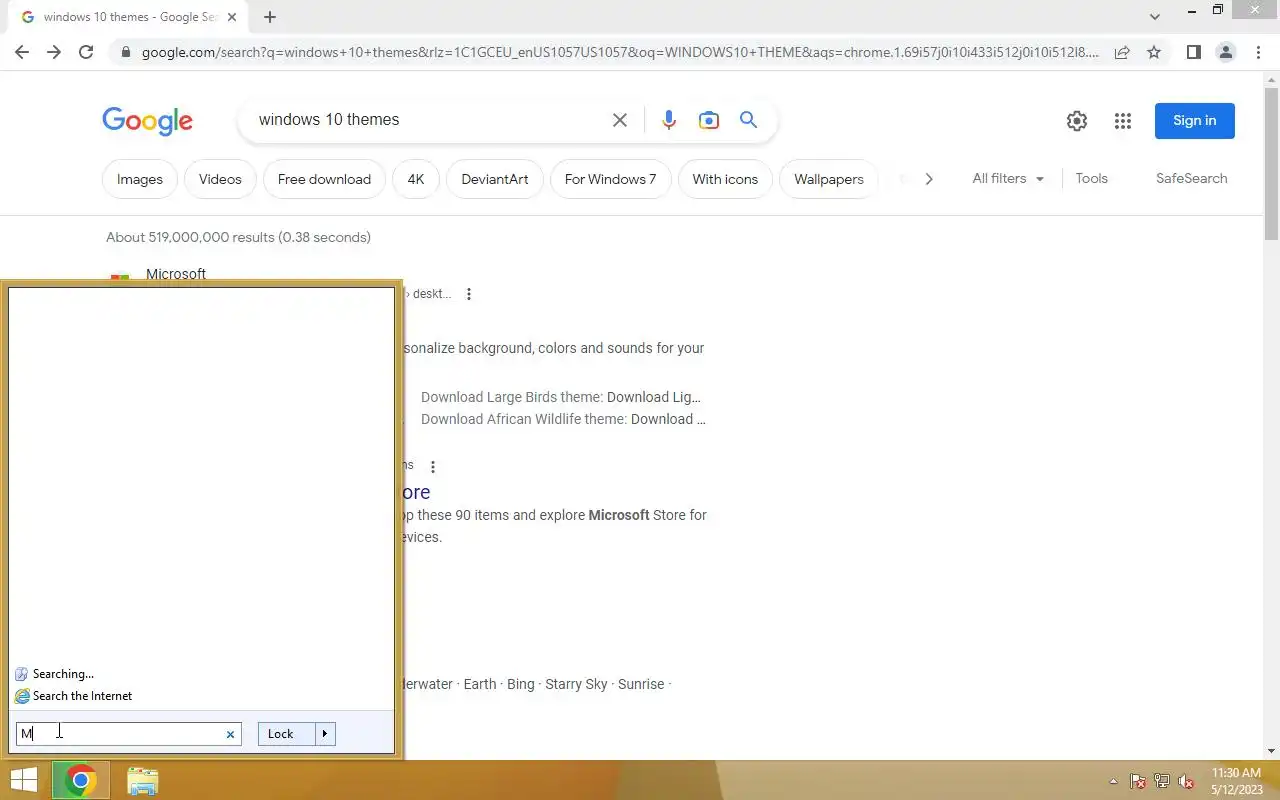Show more search filter chips

tap(929, 179)
